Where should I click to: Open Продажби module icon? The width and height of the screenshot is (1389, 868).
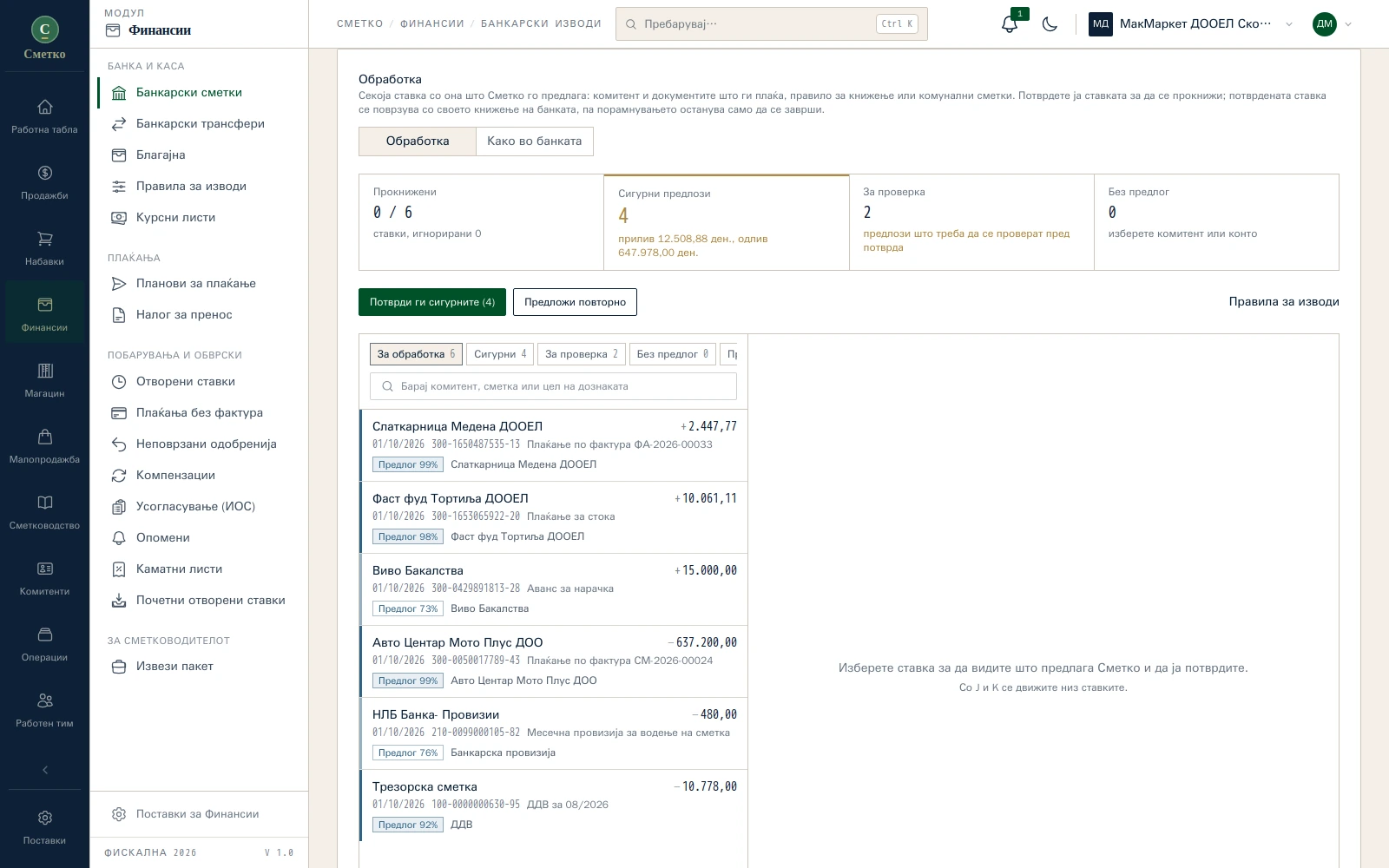click(x=44, y=181)
